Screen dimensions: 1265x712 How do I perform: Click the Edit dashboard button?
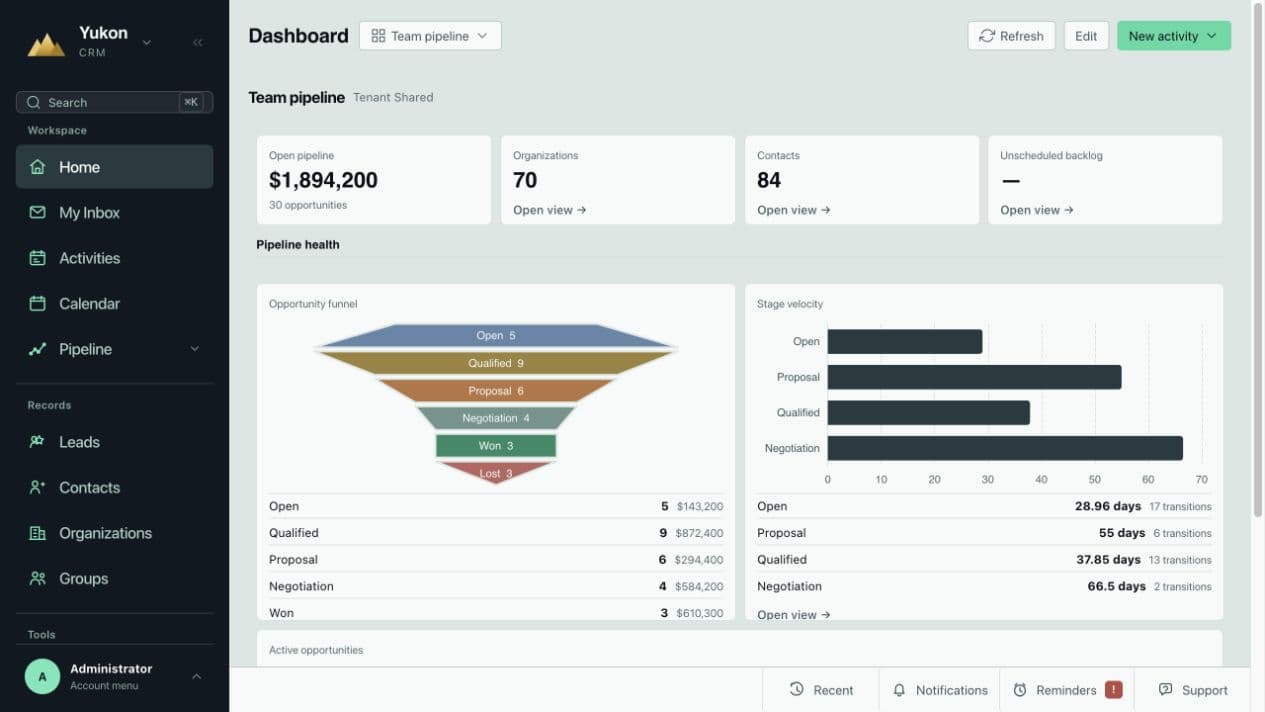pyautogui.click(x=1086, y=36)
